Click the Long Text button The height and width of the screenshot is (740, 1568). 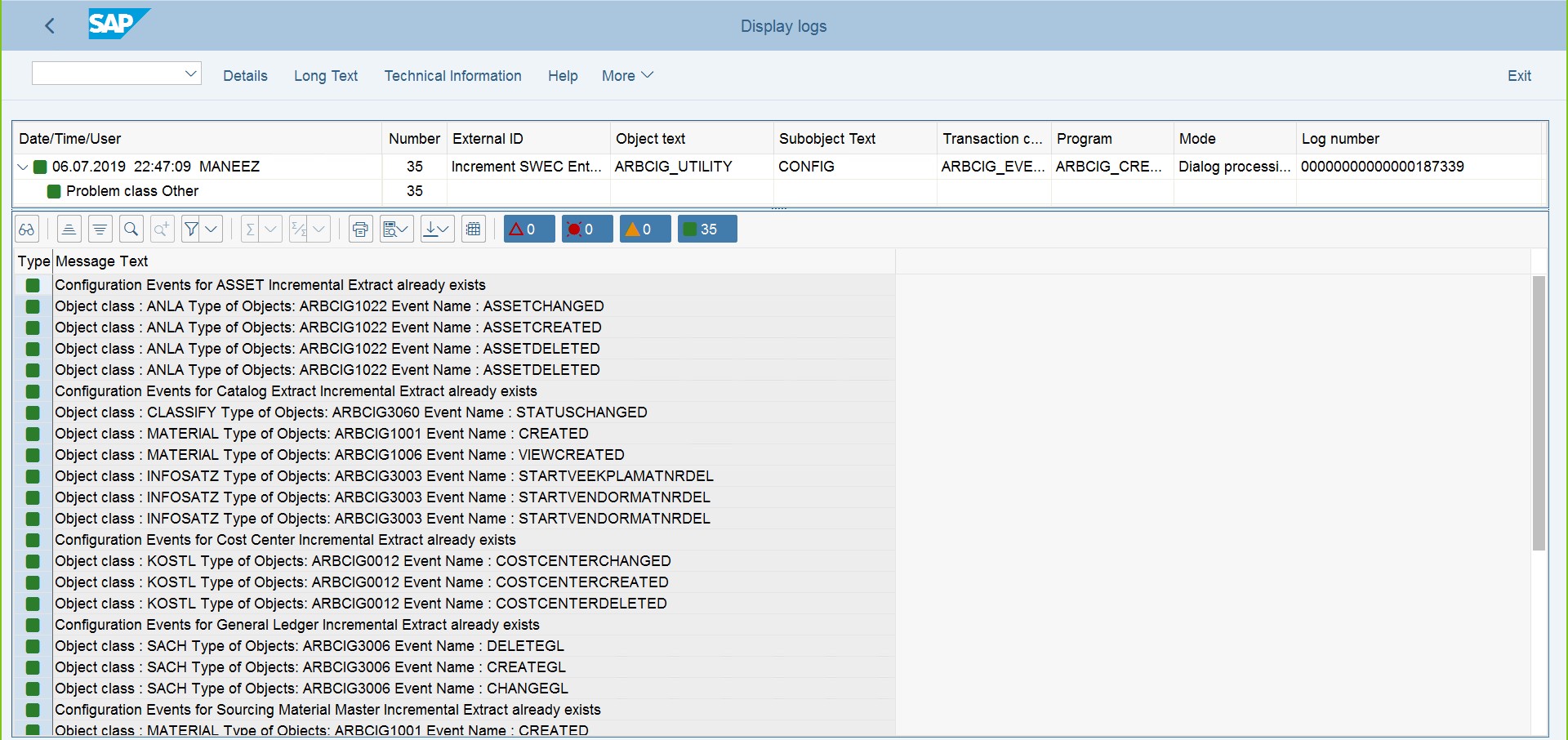pyautogui.click(x=325, y=75)
